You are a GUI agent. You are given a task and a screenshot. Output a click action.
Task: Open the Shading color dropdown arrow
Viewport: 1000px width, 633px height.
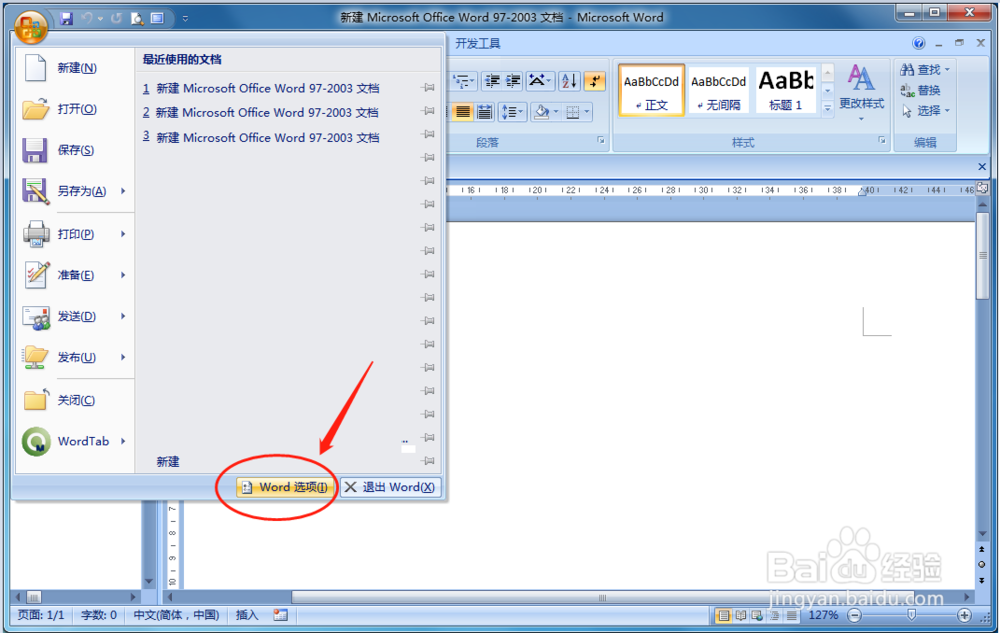click(x=556, y=112)
